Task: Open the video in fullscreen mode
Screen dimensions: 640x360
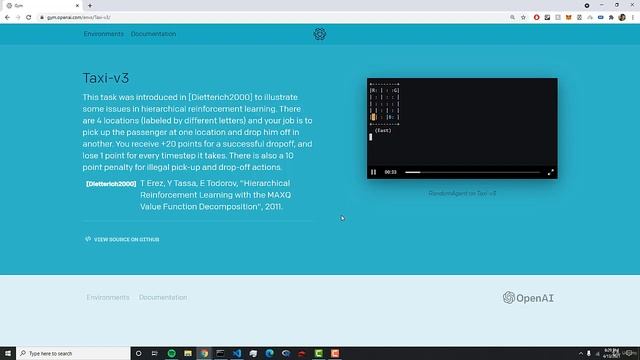Action: [551, 172]
